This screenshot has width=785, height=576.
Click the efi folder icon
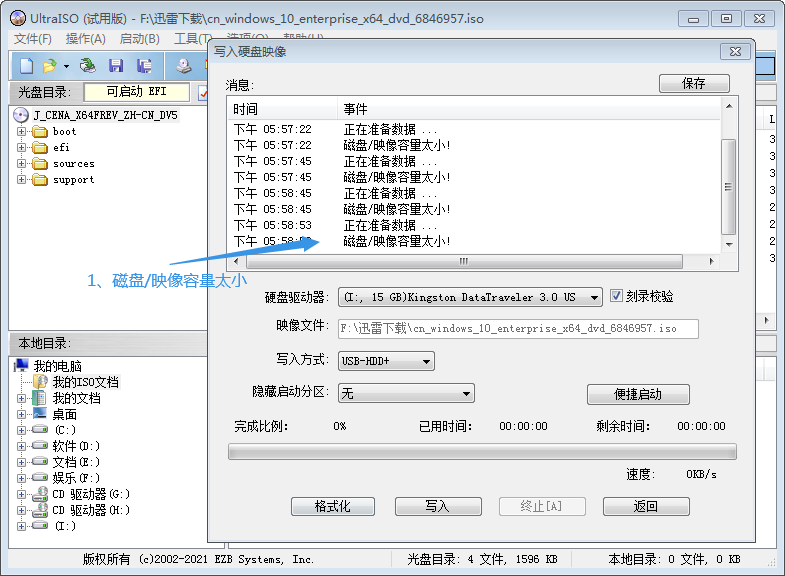point(40,148)
